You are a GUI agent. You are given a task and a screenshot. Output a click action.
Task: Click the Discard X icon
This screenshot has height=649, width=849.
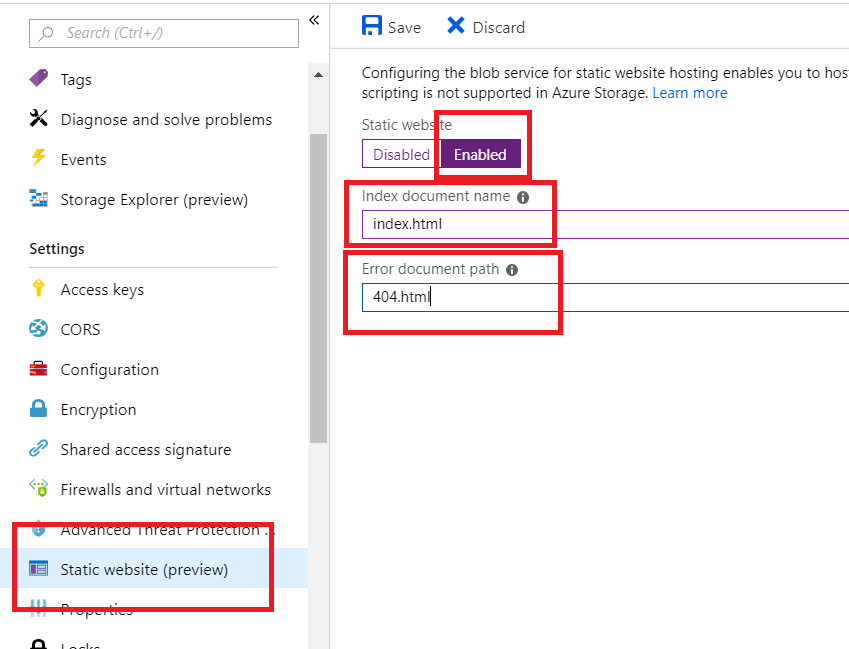click(456, 25)
